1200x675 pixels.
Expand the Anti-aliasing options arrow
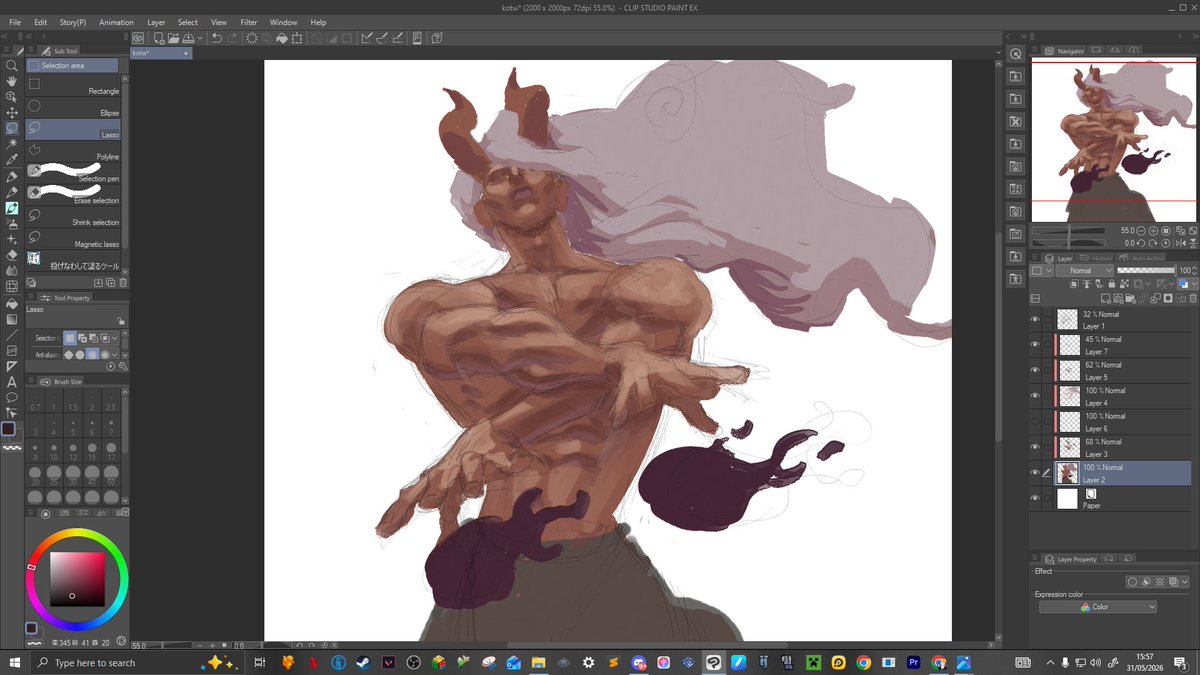114,354
